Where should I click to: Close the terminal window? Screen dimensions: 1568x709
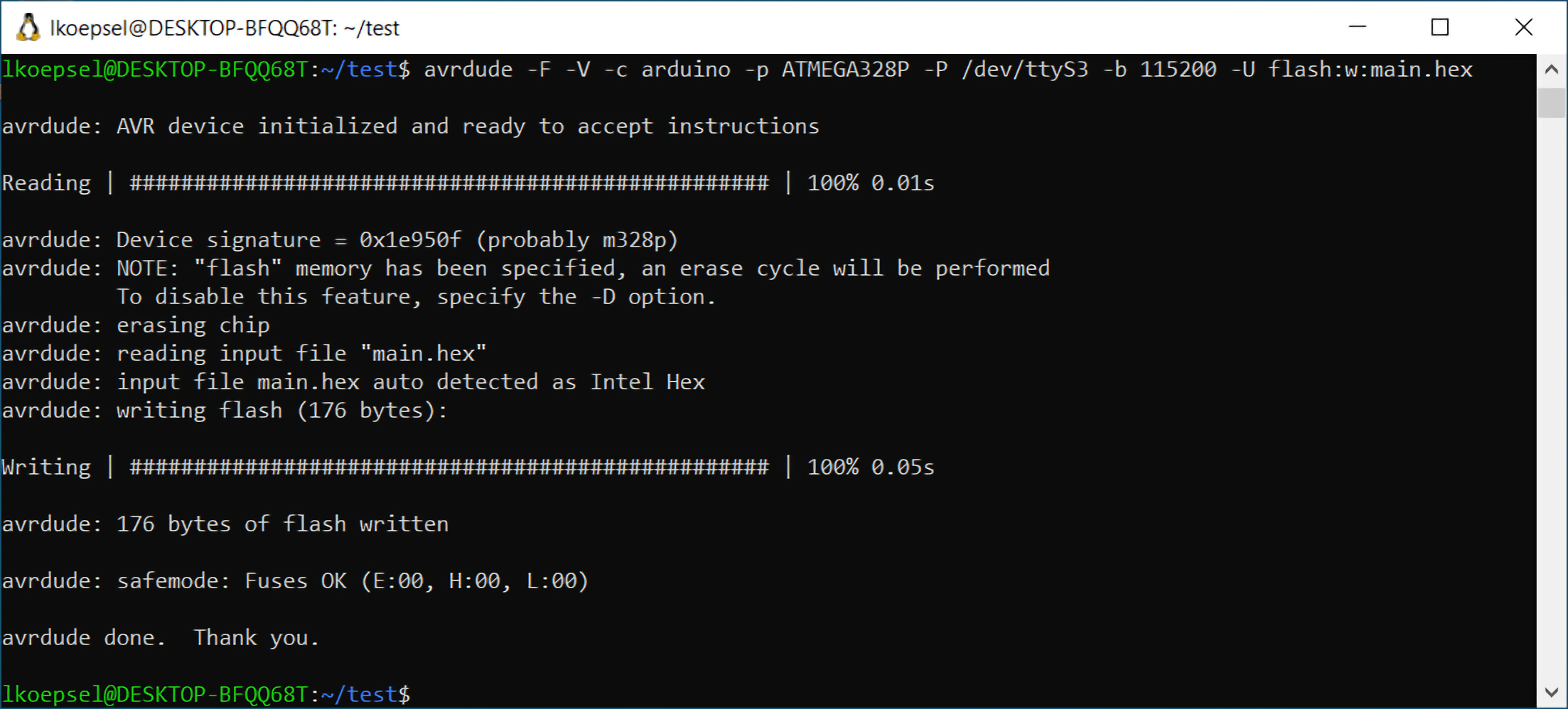(x=1523, y=27)
